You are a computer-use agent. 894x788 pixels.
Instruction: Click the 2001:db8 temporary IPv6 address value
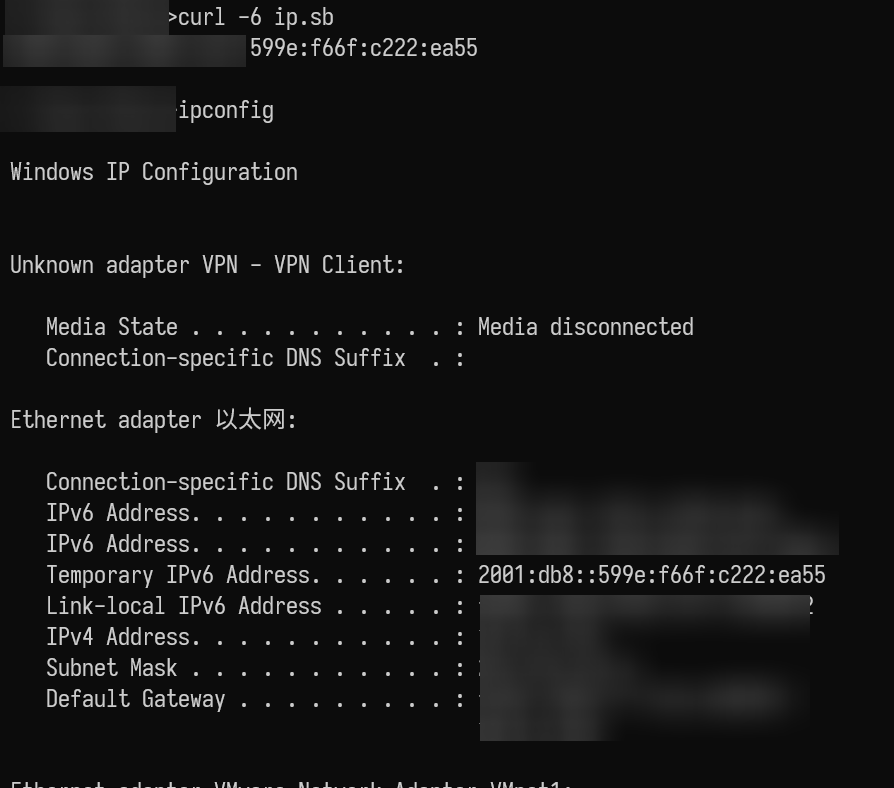click(651, 575)
